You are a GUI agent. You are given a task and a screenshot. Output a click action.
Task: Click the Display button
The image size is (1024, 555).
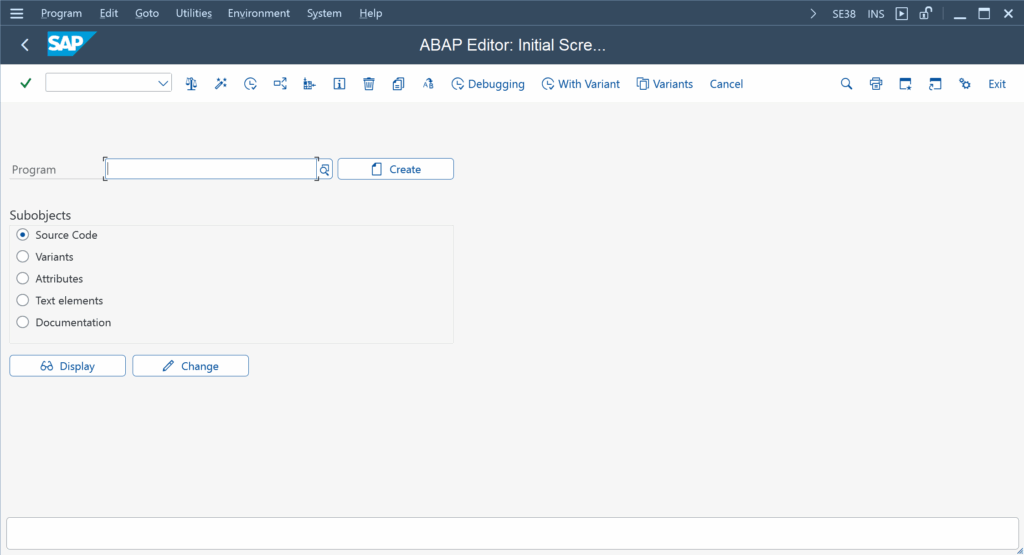point(67,366)
